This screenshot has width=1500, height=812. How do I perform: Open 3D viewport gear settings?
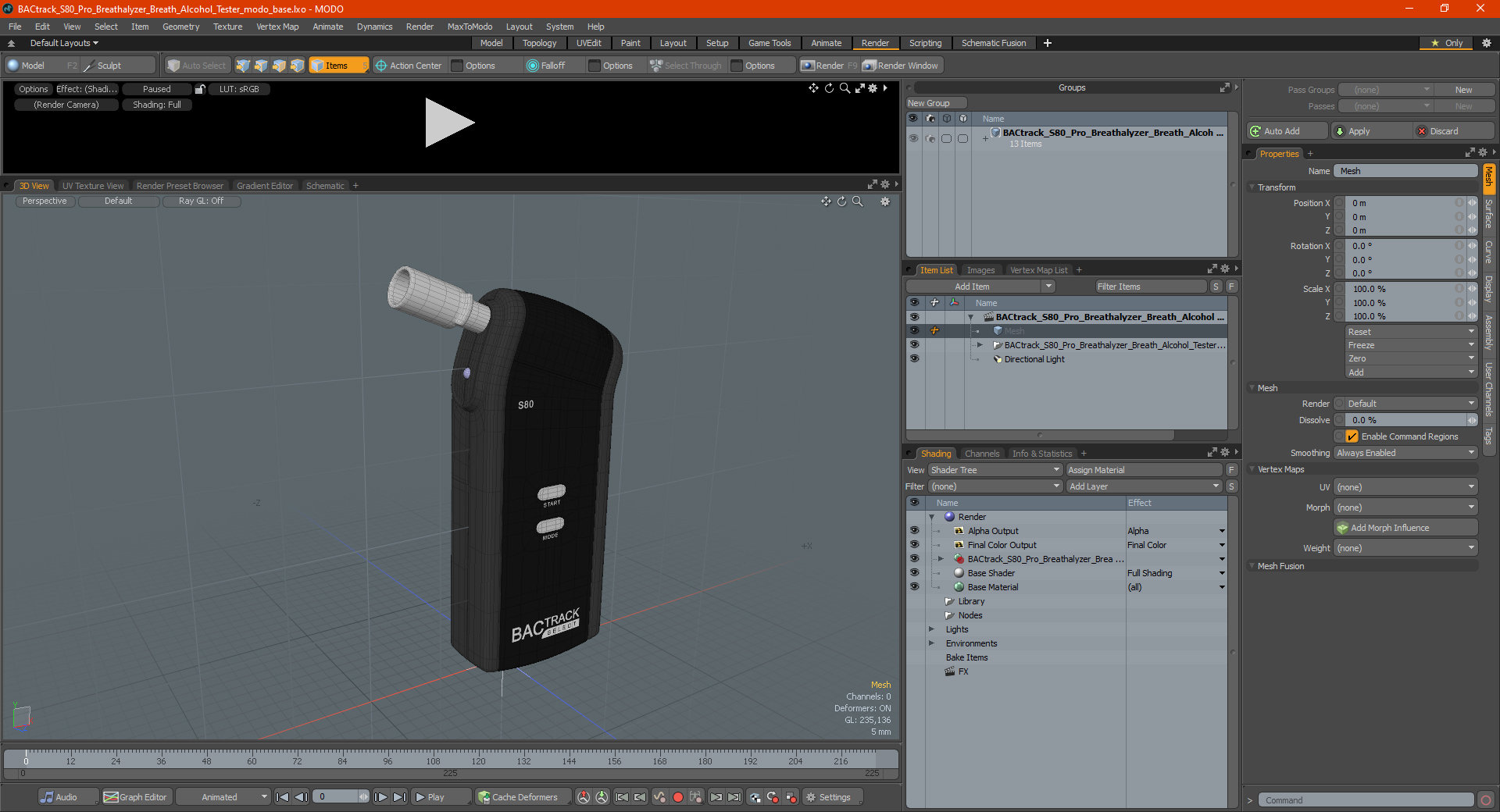[x=885, y=201]
